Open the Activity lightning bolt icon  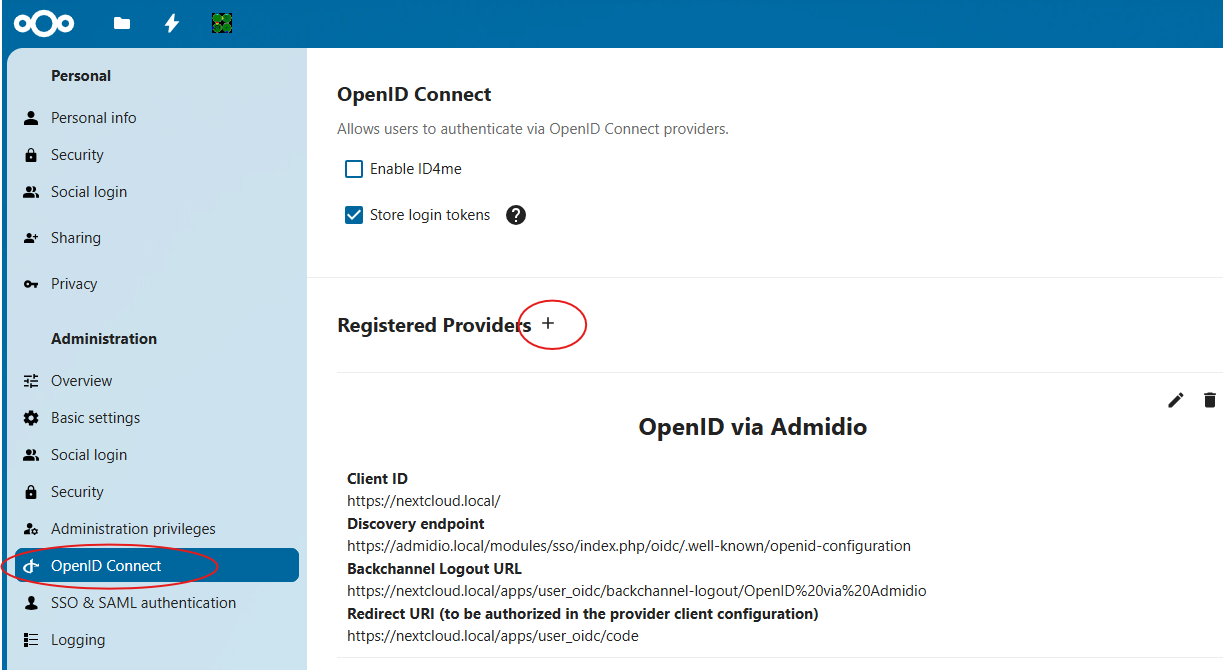pyautogui.click(x=172, y=23)
